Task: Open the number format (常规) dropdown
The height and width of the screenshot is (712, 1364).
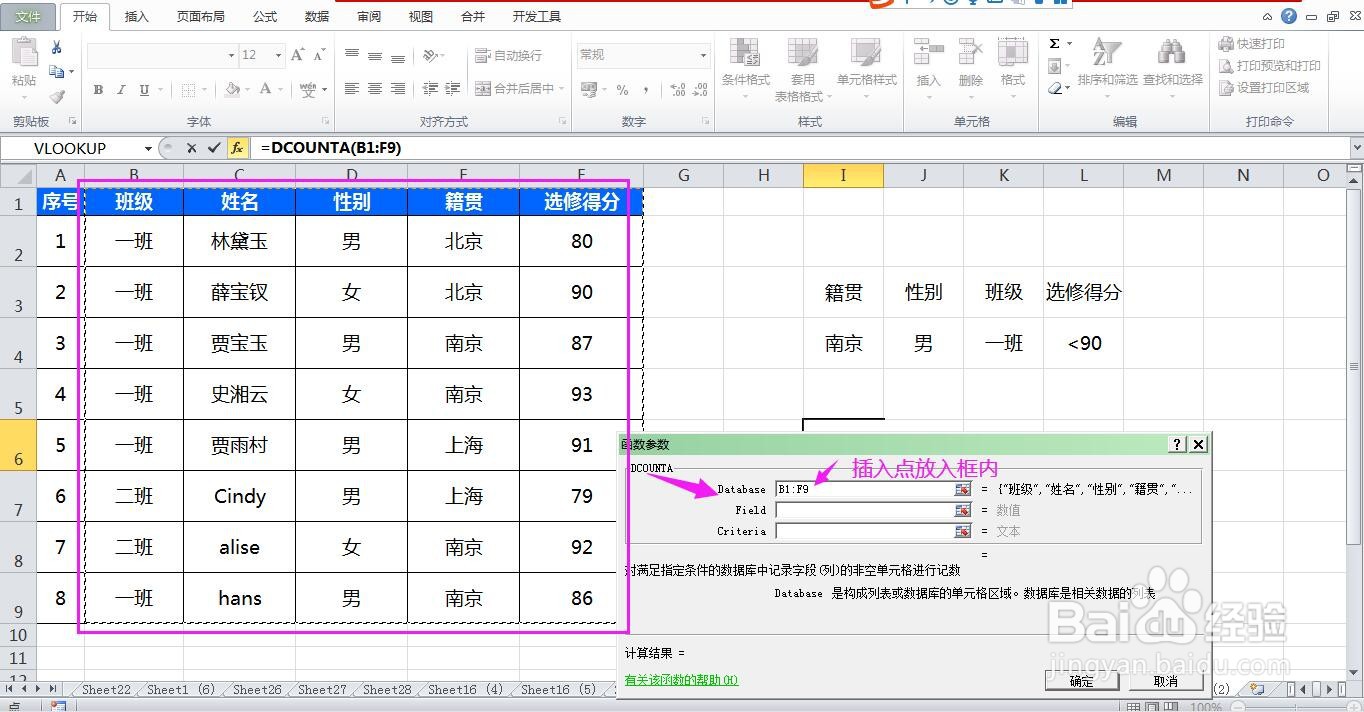Action: pos(703,56)
